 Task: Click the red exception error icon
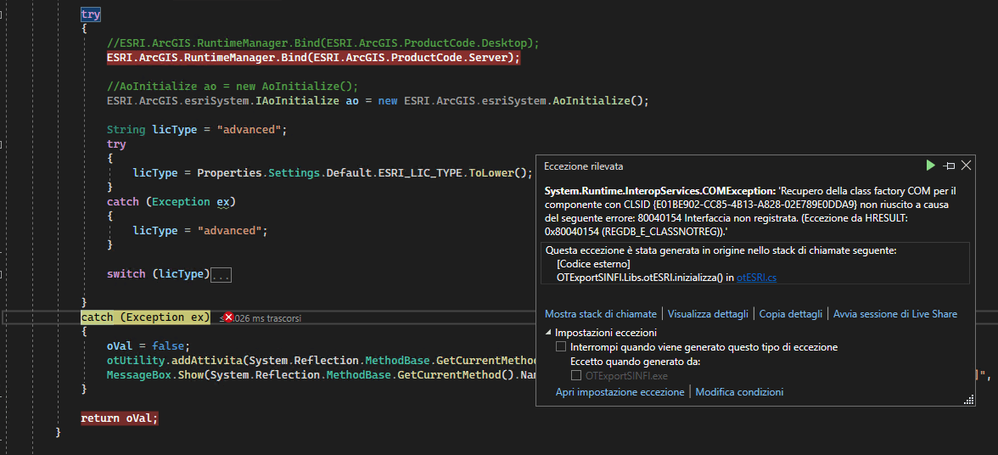pos(228,317)
